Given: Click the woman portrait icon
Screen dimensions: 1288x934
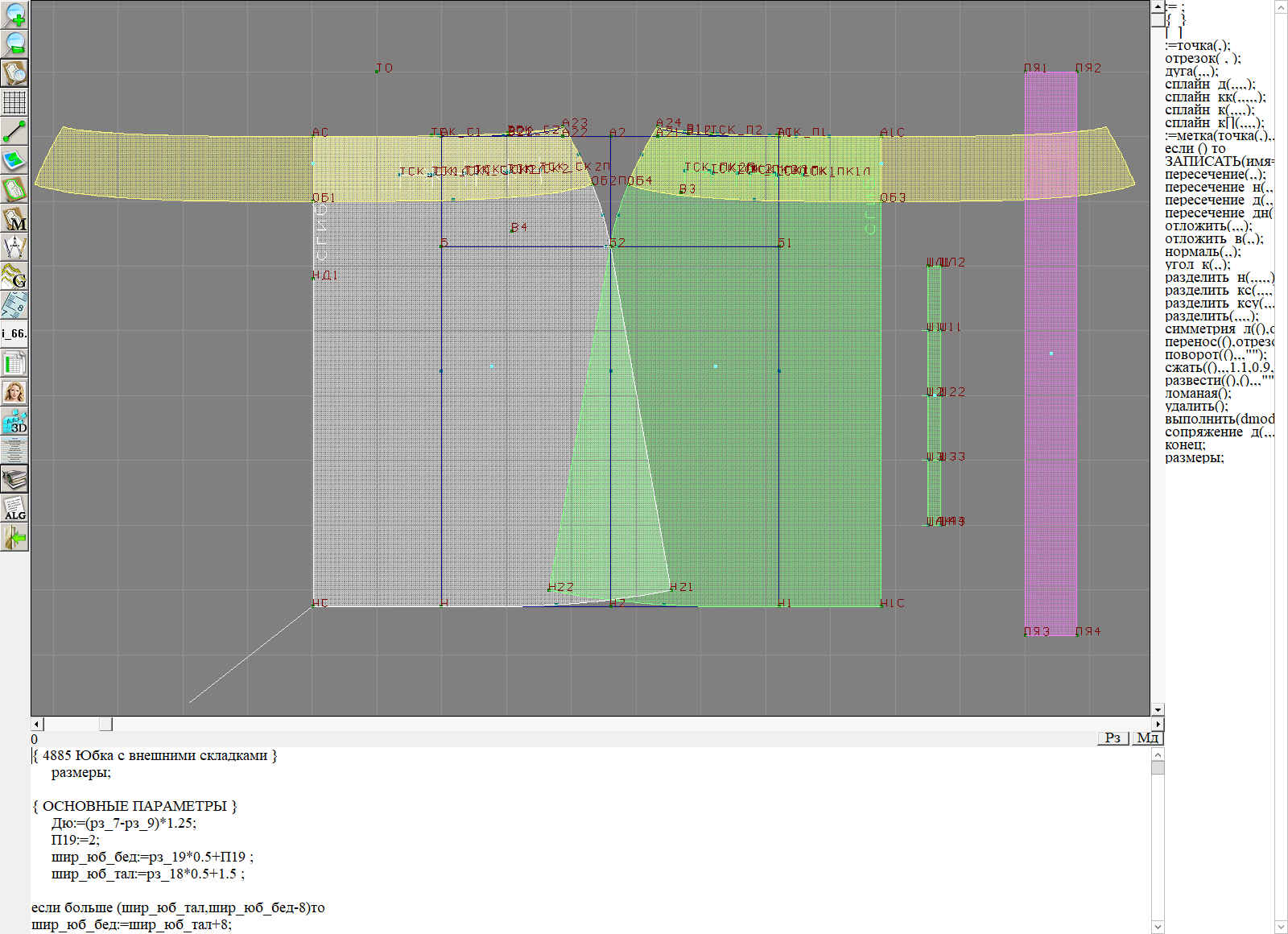Looking at the screenshot, I should click(14, 392).
